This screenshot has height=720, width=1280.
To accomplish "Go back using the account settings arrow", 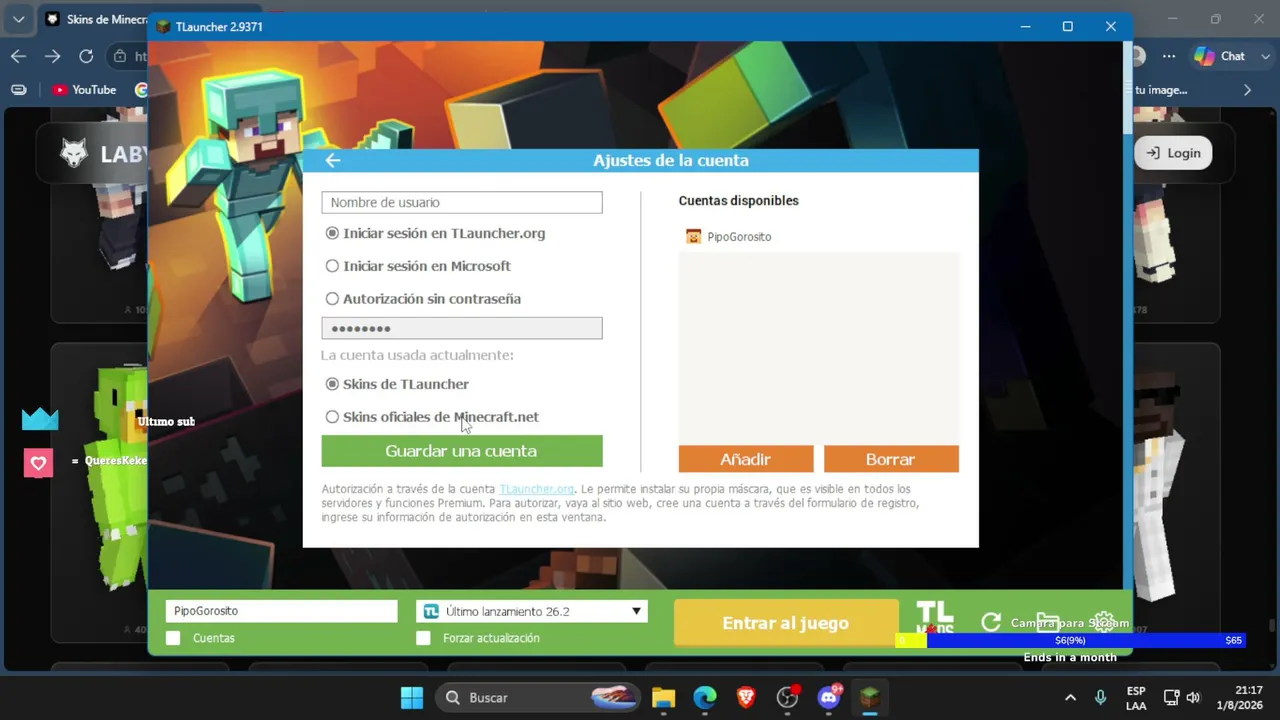I will (x=333, y=160).
